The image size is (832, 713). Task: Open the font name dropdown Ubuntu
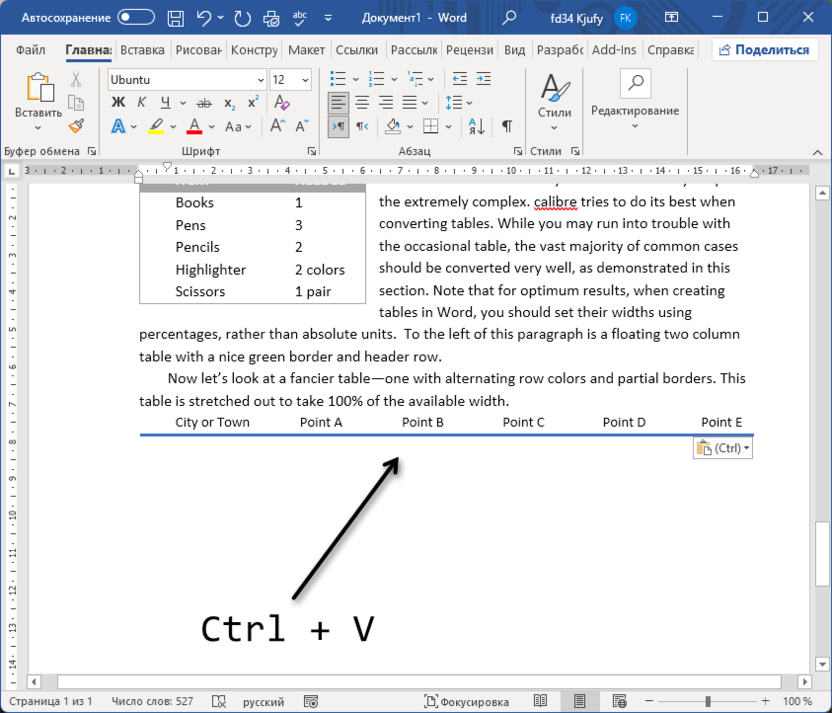(260, 80)
